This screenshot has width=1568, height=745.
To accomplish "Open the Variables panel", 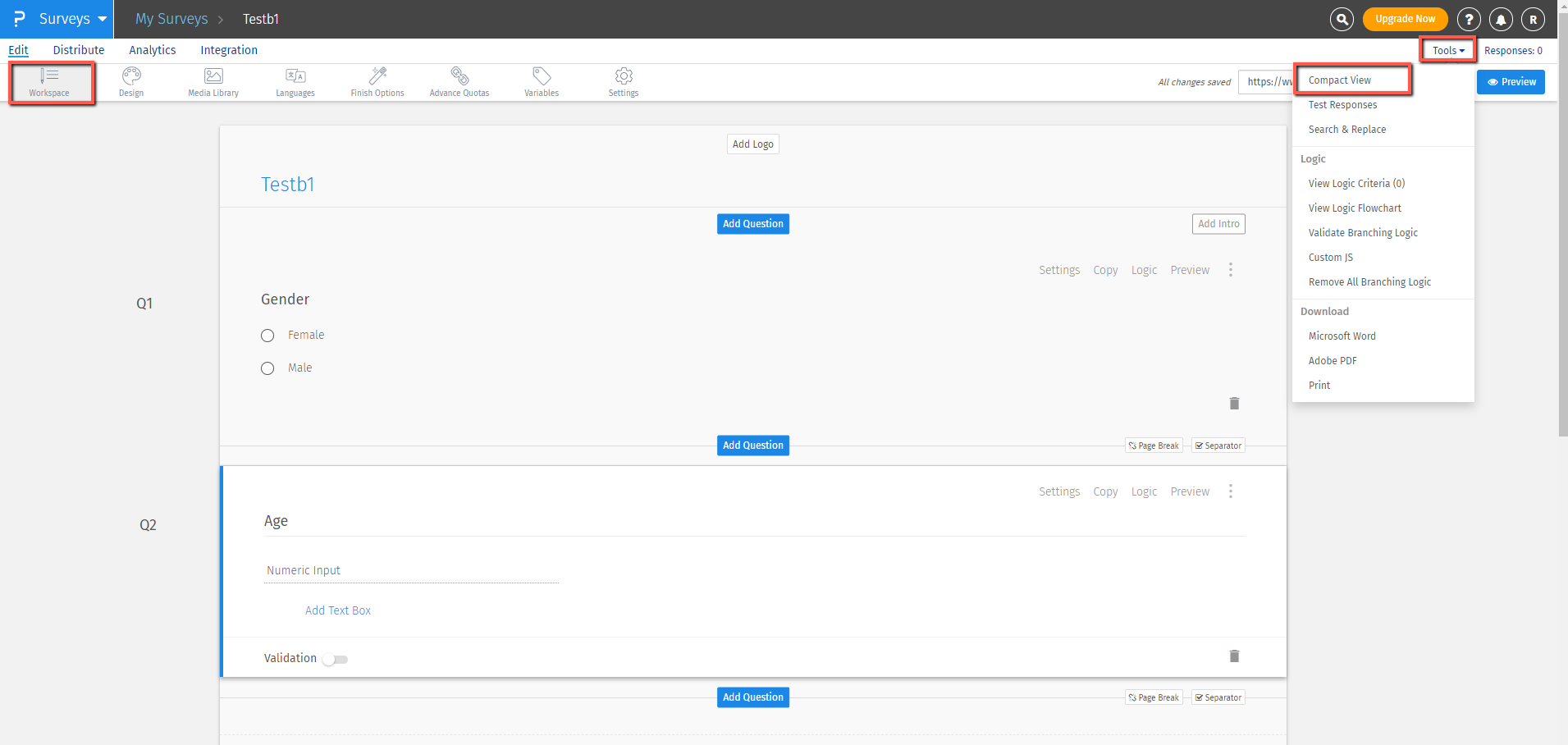I will [541, 81].
